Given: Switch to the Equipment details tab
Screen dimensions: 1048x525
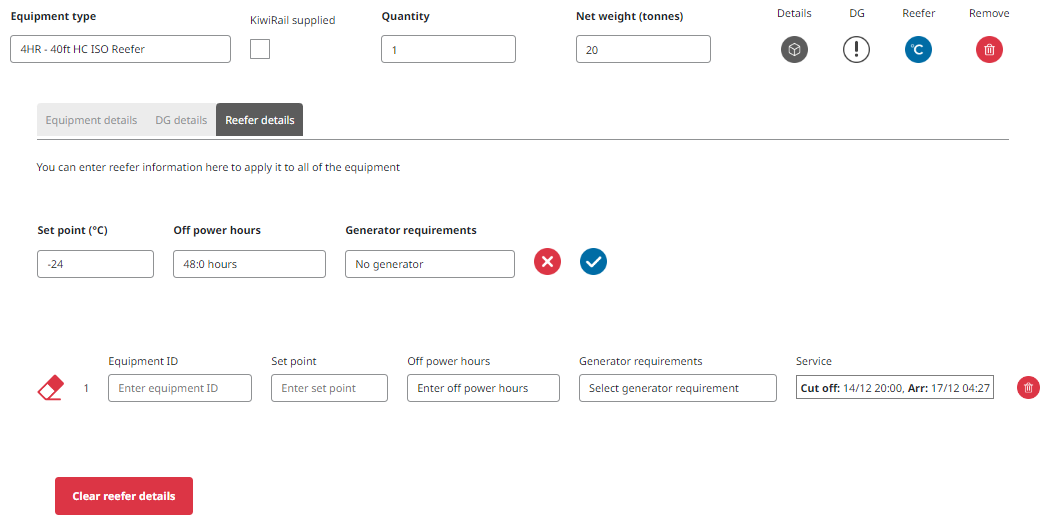Looking at the screenshot, I should click(x=91, y=120).
